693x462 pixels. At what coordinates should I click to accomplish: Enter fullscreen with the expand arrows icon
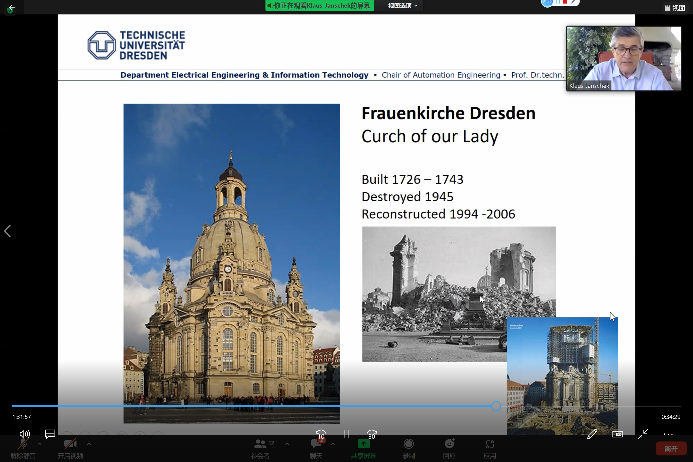[643, 434]
